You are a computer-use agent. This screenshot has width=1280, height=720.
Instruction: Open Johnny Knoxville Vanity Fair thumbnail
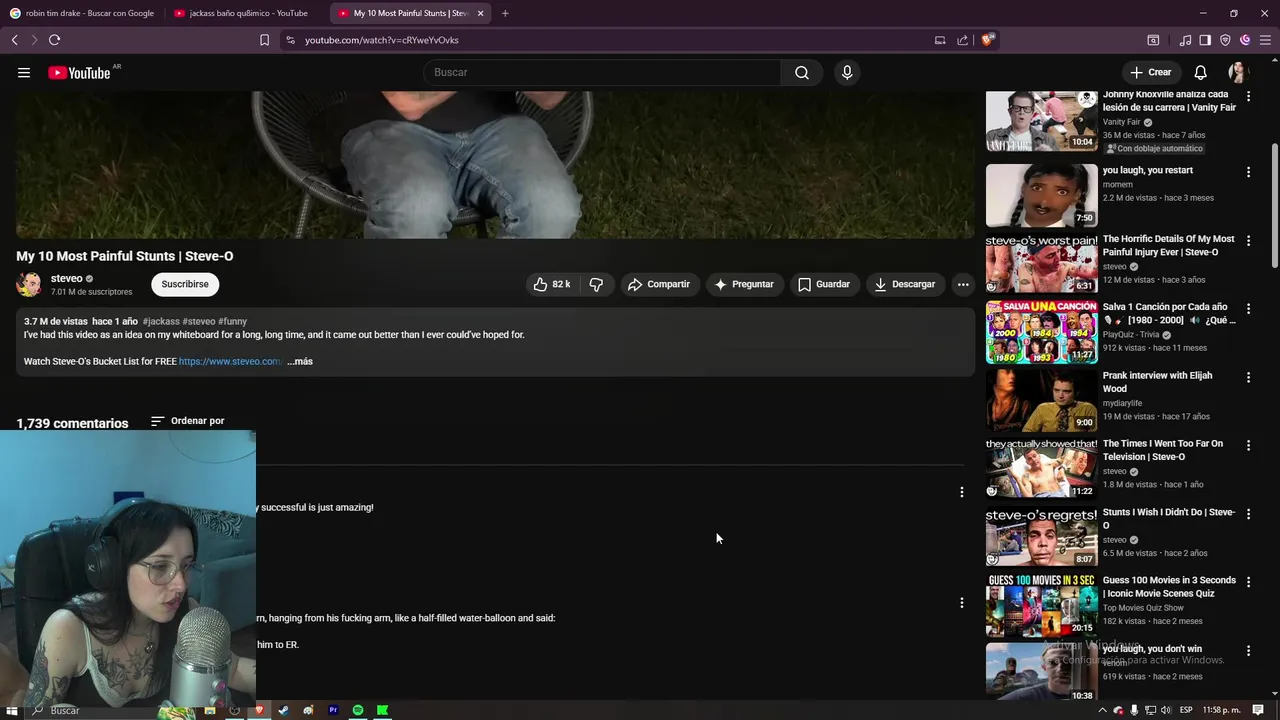pyautogui.click(x=1041, y=121)
